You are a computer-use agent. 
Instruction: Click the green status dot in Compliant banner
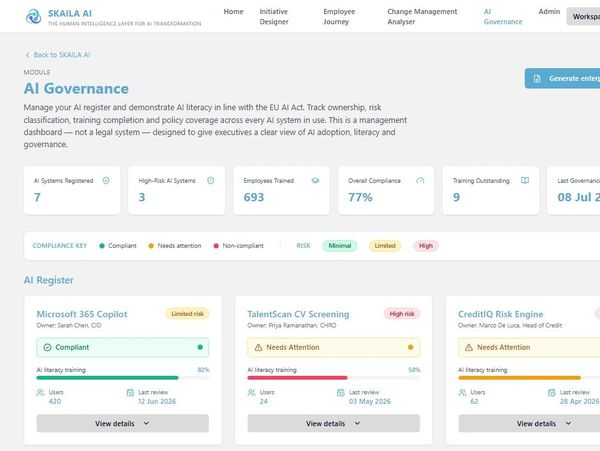[200, 347]
